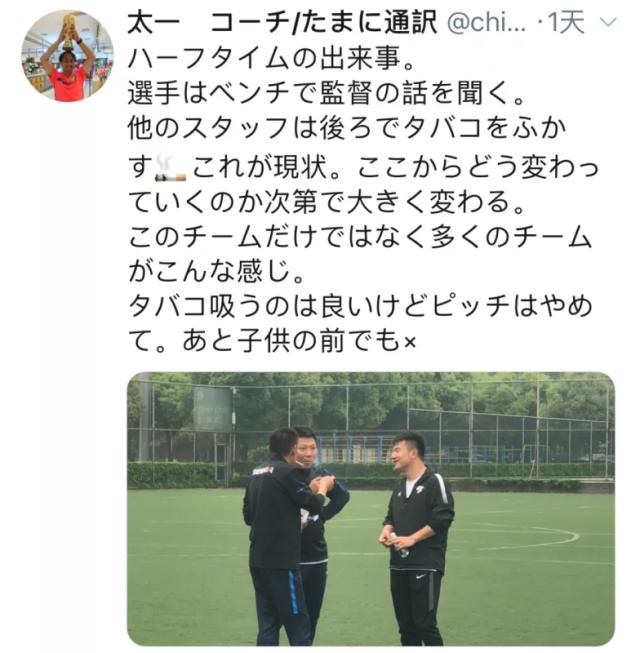
Task: Click the line starting タバコ吸うのは良いけど
Action: [360, 306]
